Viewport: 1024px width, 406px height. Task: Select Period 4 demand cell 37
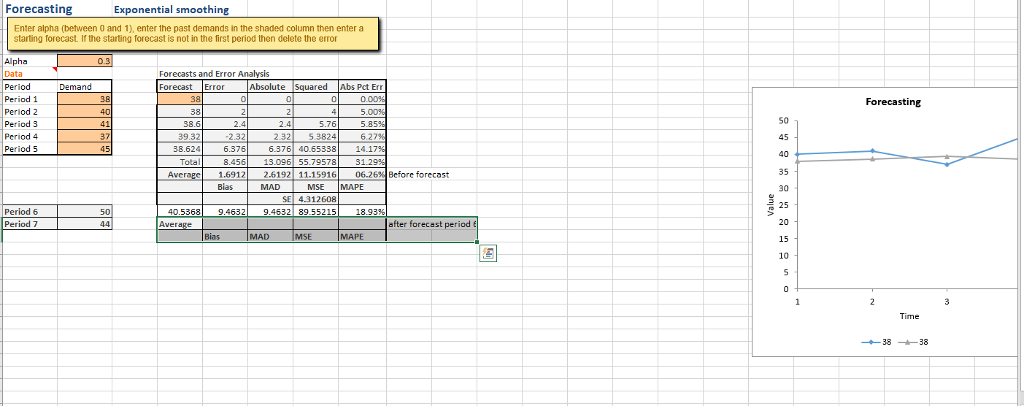(x=85, y=136)
